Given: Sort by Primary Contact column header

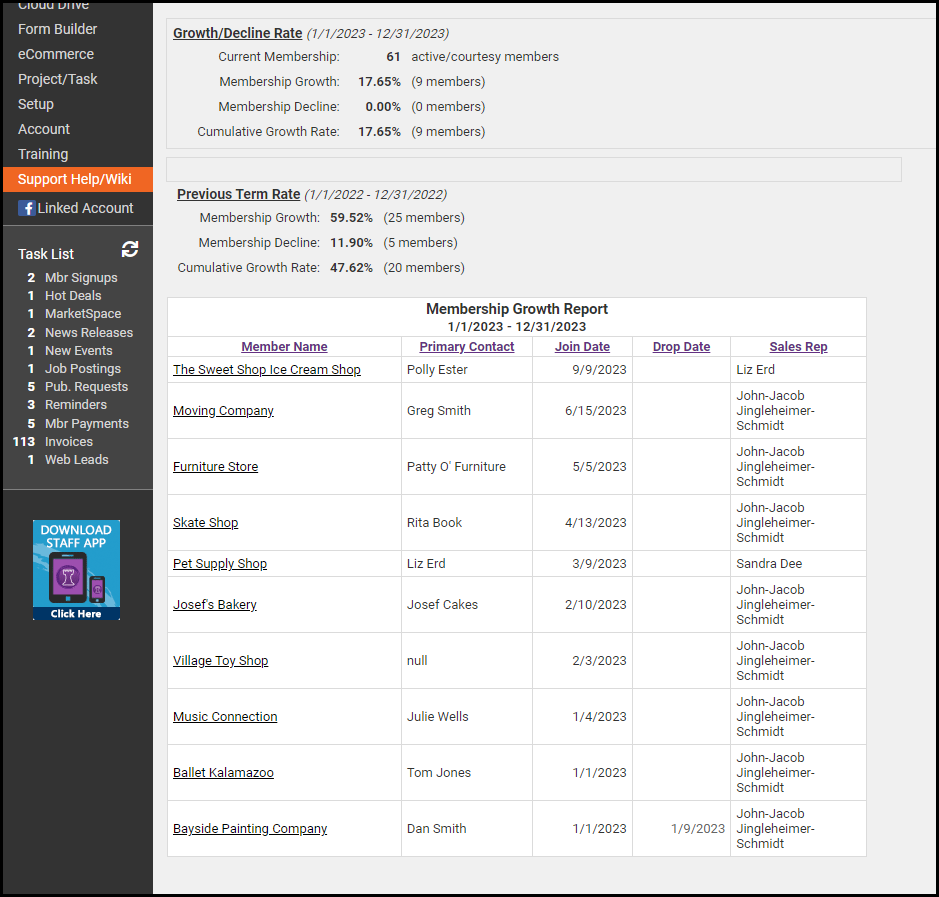Looking at the screenshot, I should (466, 347).
